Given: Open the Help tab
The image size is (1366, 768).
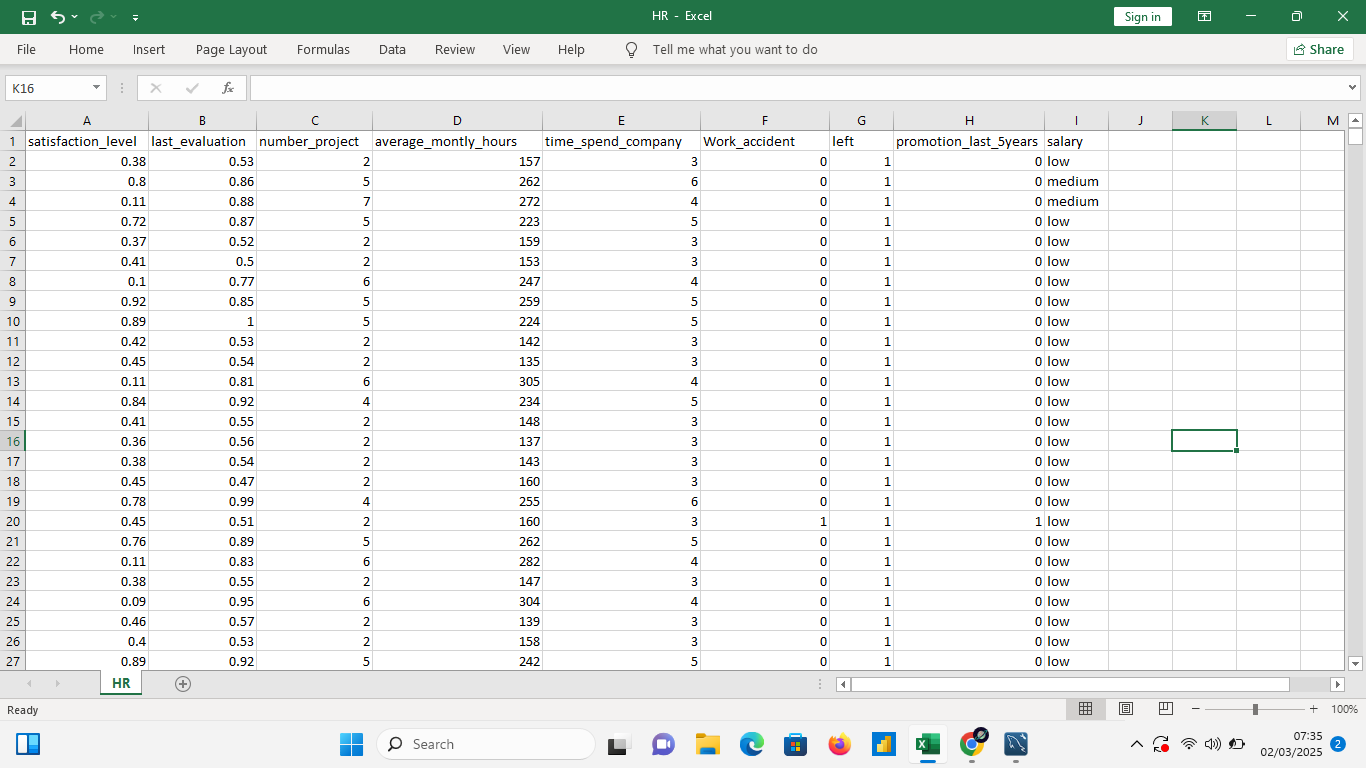Looking at the screenshot, I should tap(571, 49).
